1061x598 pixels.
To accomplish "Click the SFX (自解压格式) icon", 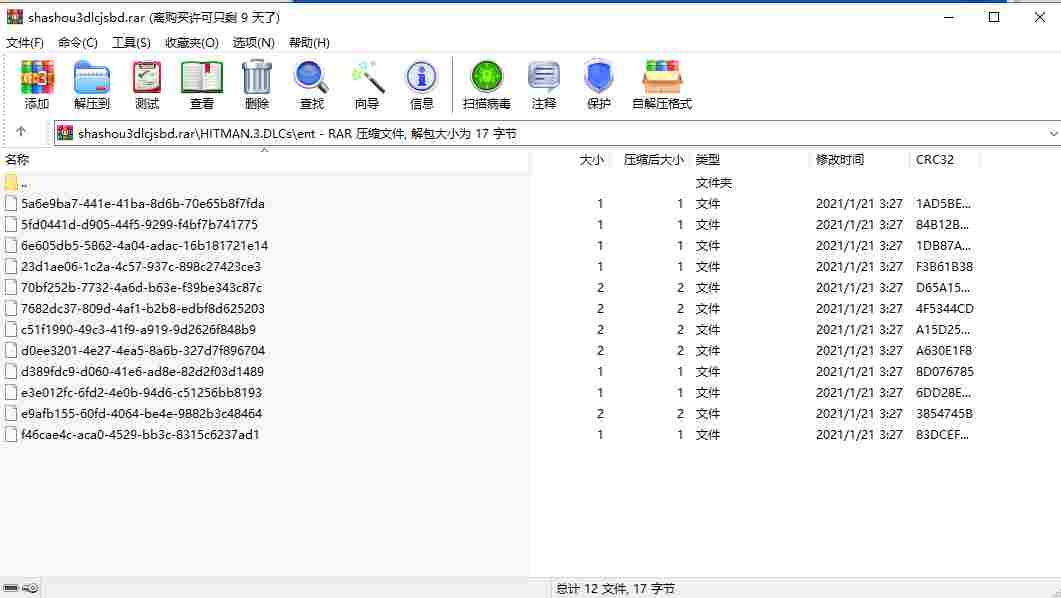I will (662, 85).
